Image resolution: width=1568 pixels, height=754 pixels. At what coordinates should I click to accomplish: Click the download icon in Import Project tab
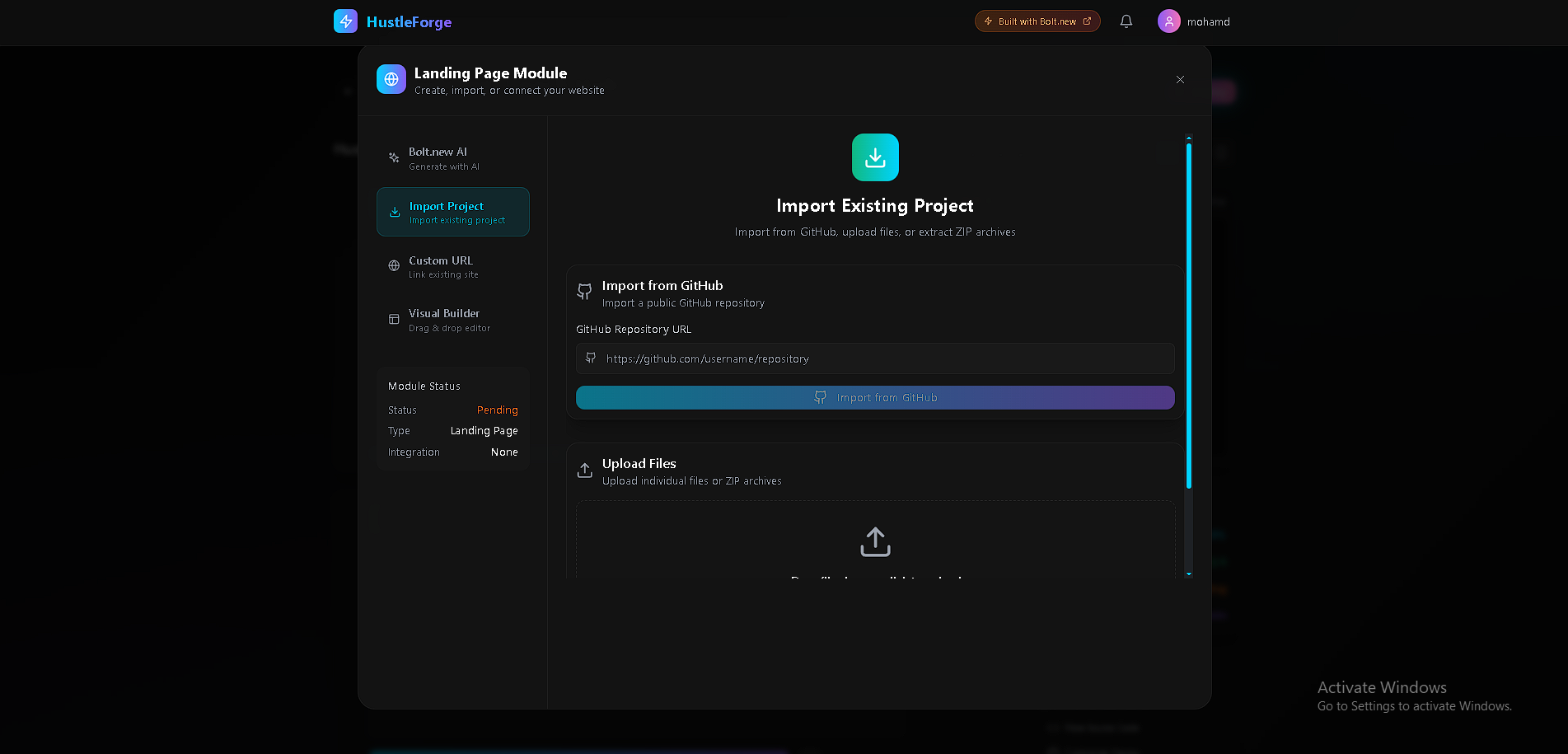click(395, 212)
